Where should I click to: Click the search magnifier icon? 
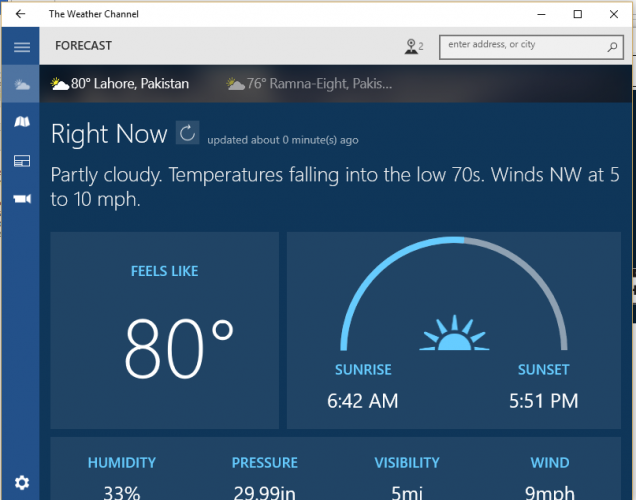tap(612, 47)
